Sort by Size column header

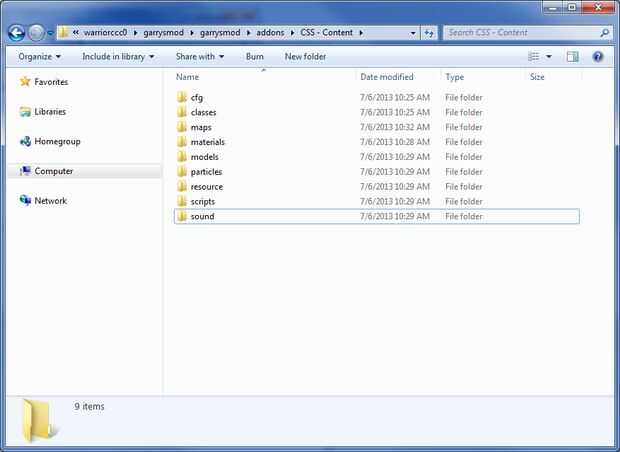pyautogui.click(x=537, y=77)
